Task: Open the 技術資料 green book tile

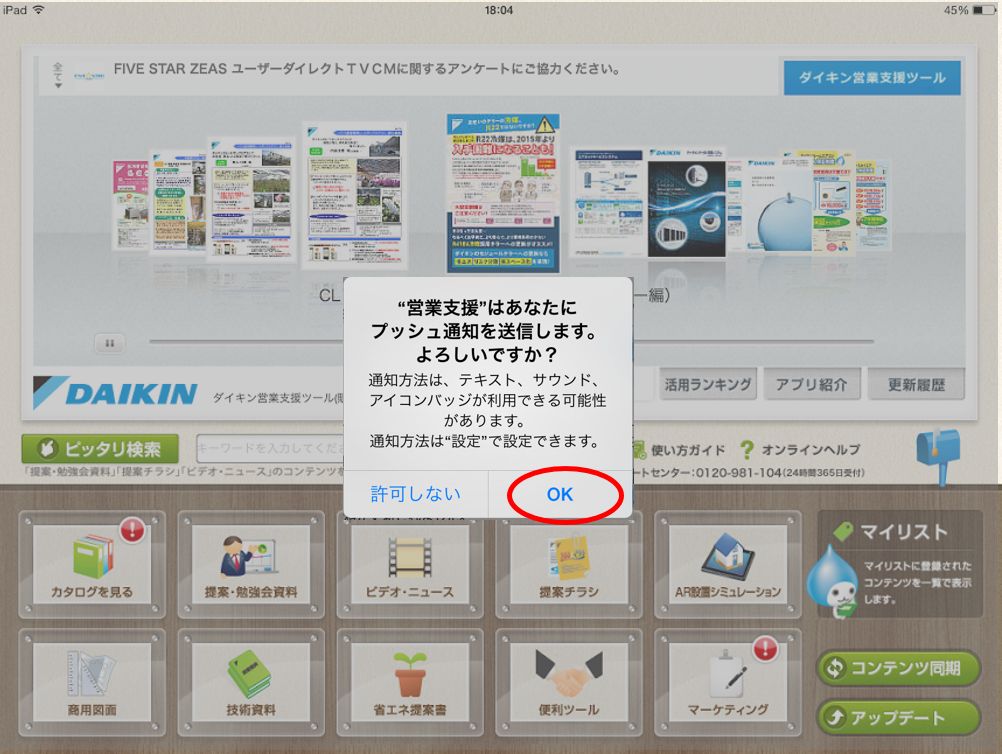Action: point(250,682)
